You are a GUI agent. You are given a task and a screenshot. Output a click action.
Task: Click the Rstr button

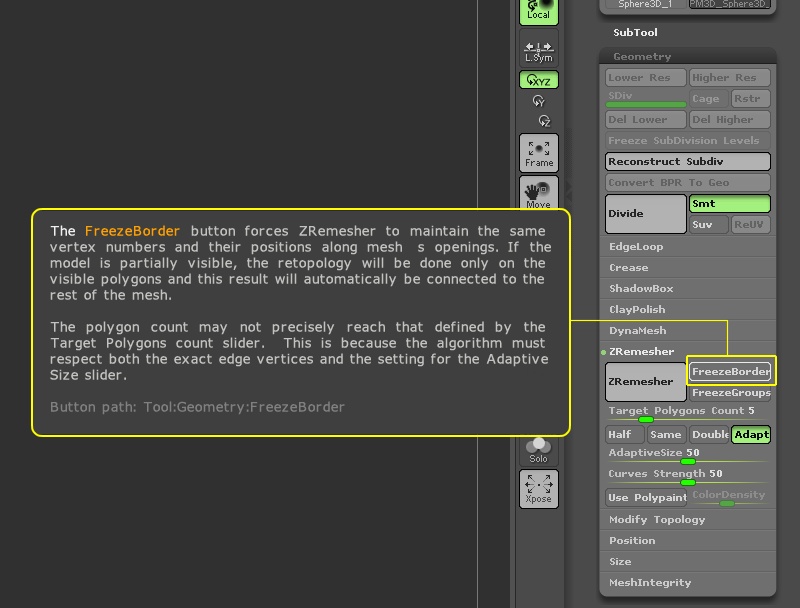pos(751,98)
